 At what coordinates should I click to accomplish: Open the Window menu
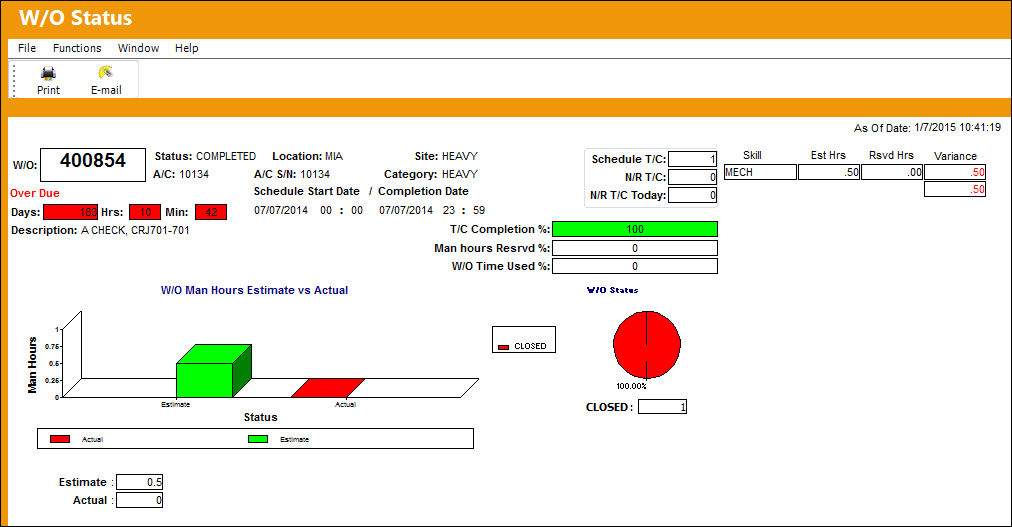(x=138, y=48)
